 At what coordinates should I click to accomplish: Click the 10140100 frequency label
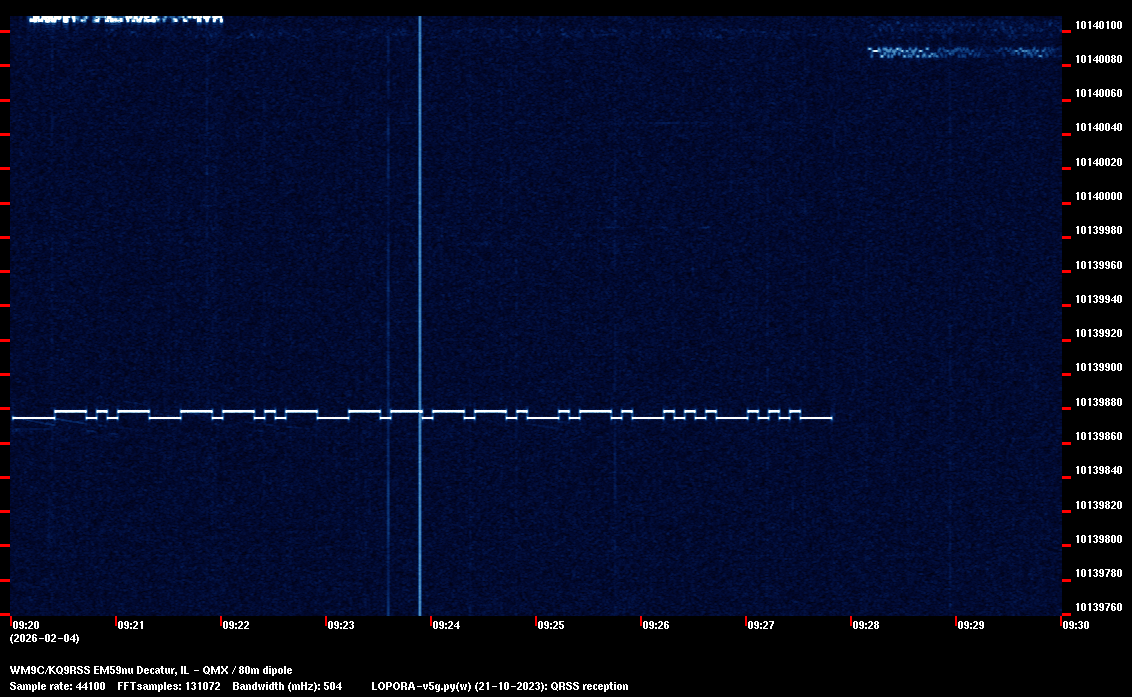(1097, 25)
